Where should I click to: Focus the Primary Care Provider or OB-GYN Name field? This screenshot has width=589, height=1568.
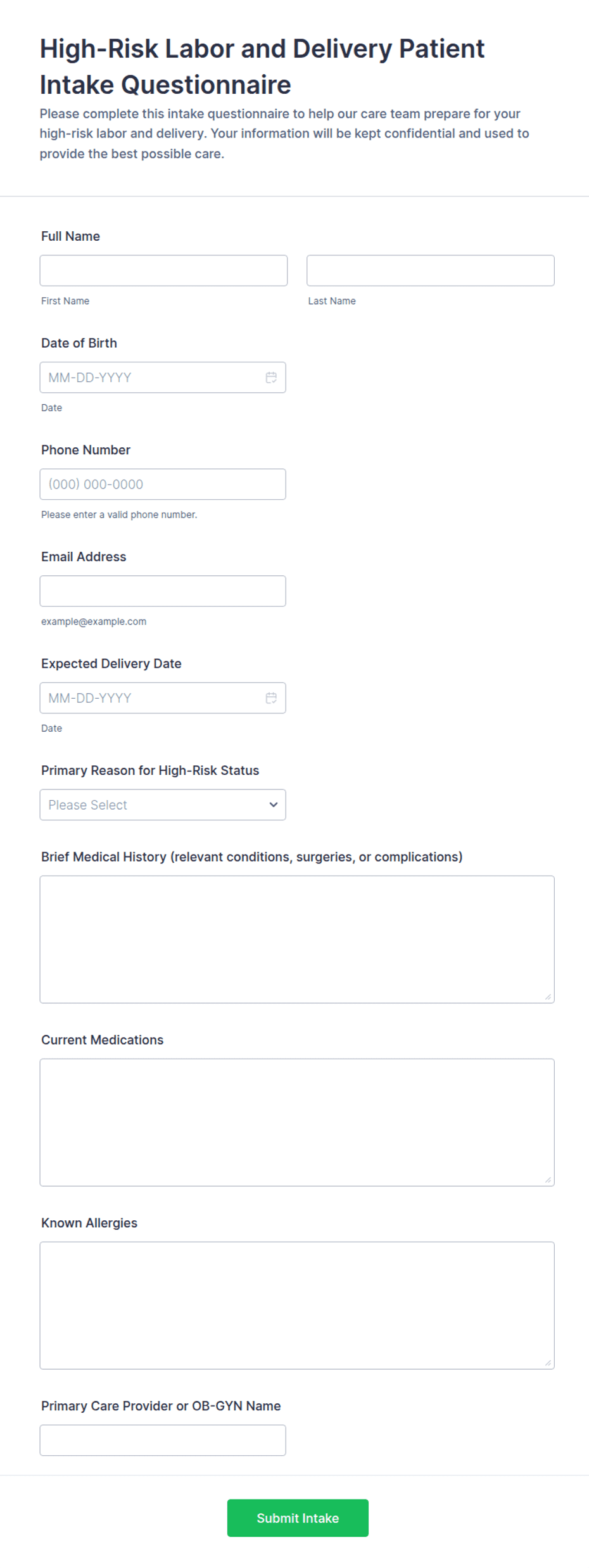[x=163, y=1440]
